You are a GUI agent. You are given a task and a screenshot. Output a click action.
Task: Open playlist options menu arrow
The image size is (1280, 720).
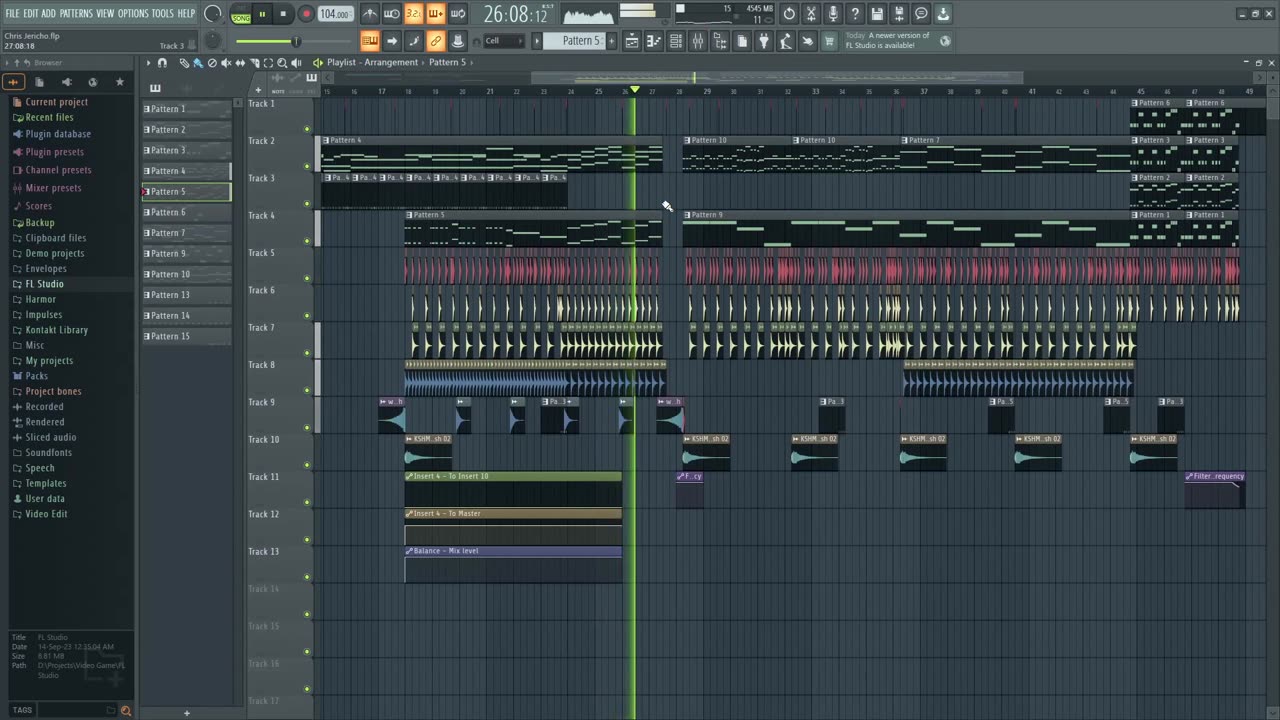148,63
